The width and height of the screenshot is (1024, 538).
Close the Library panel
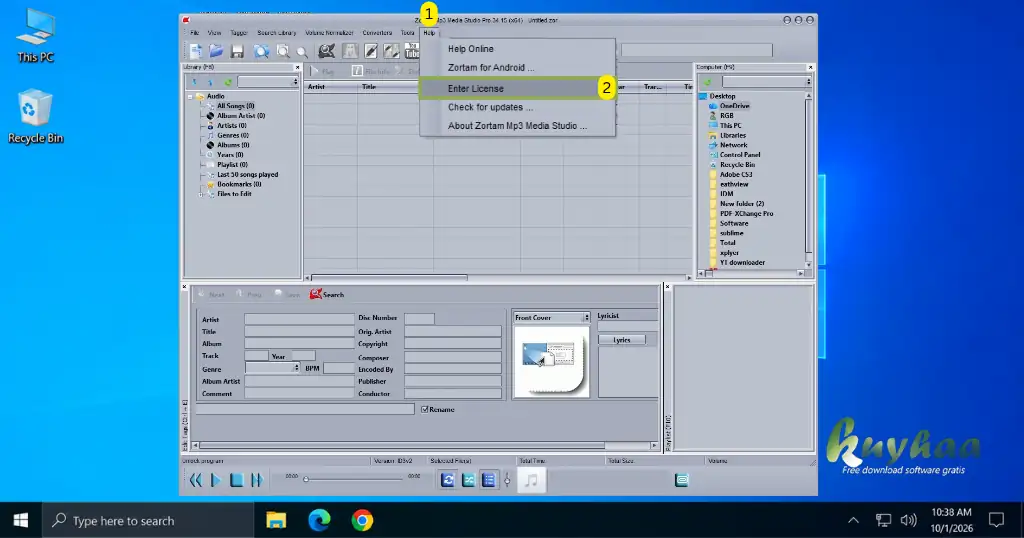(x=297, y=67)
